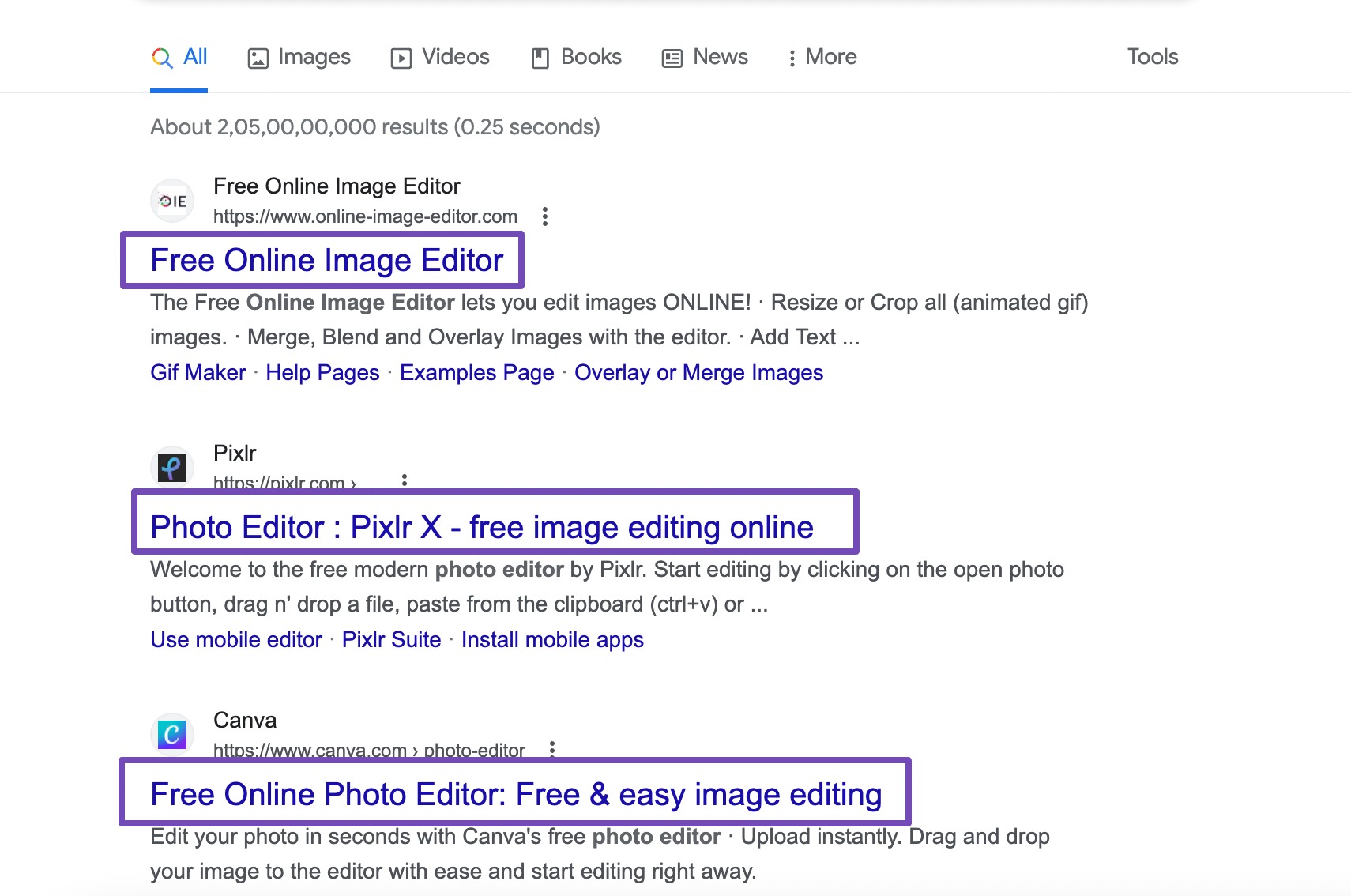Click the https://www.online-image-editor.com URL text
Screen dimensions: 1351x896
365,216
